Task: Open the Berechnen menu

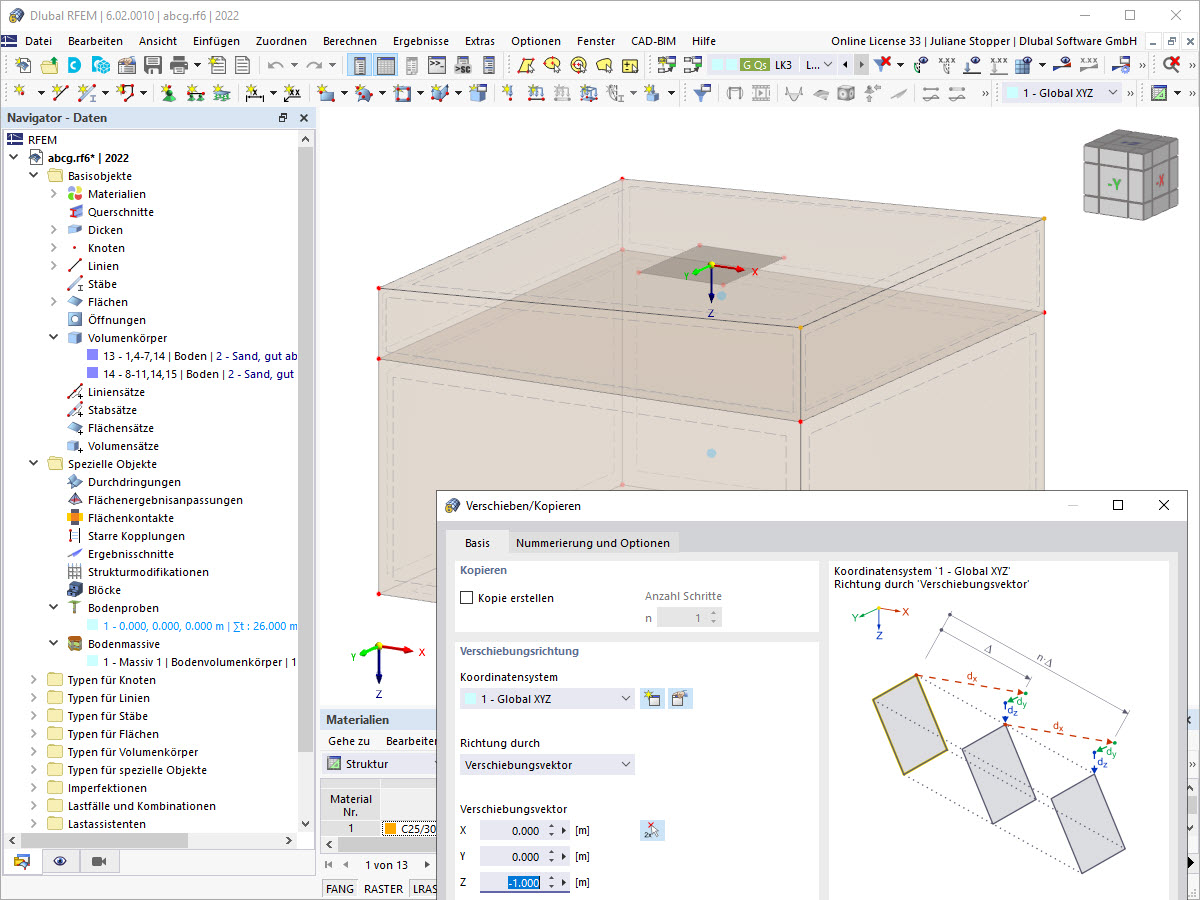Action: pyautogui.click(x=350, y=41)
